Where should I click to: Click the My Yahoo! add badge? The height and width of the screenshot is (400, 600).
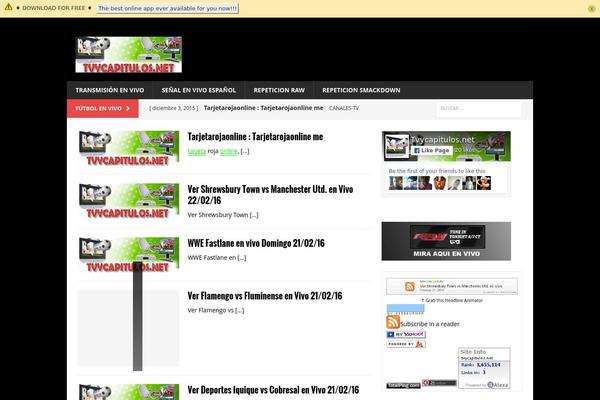406,335
